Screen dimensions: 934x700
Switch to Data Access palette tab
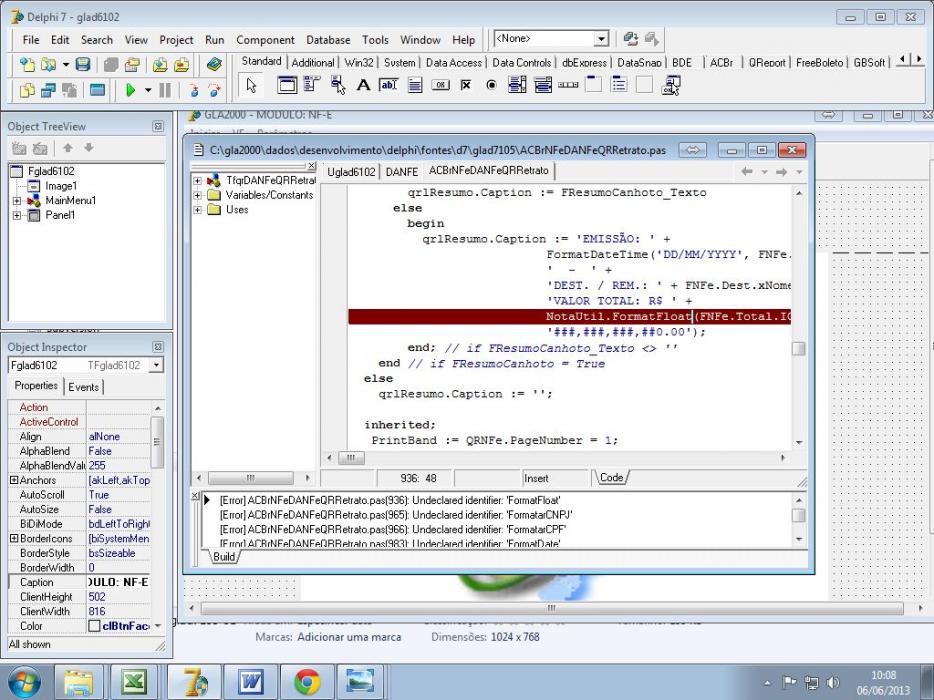(x=453, y=62)
